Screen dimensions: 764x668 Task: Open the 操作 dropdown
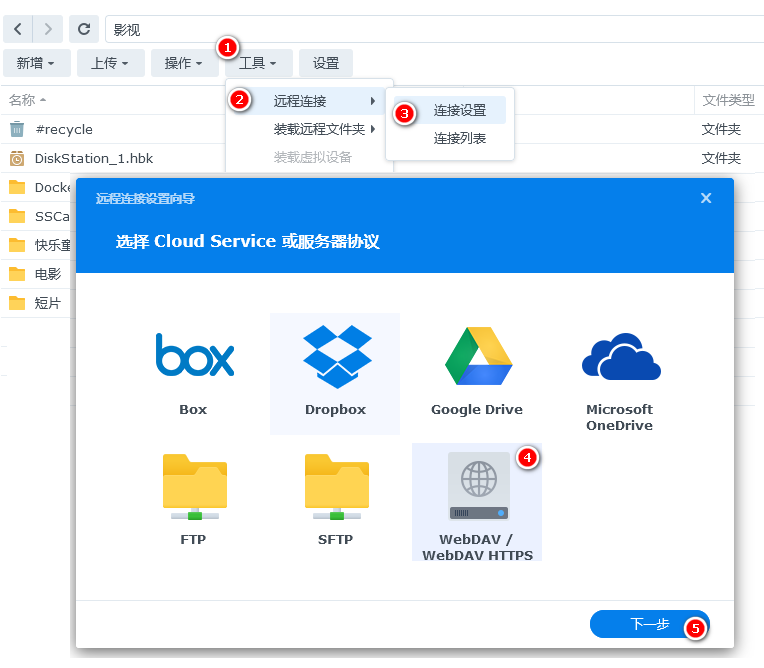pyautogui.click(x=185, y=63)
